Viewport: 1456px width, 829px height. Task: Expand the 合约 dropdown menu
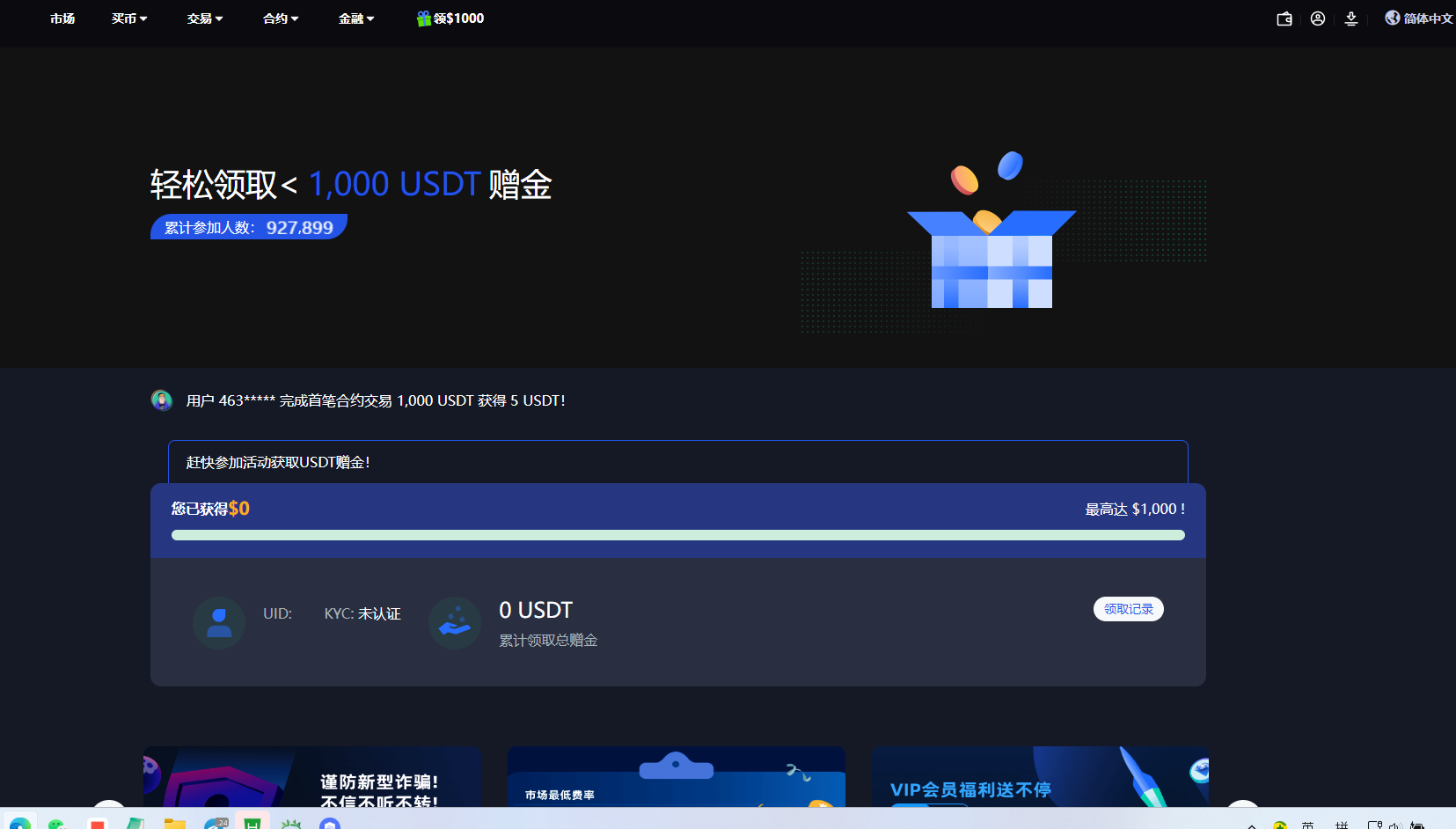[x=279, y=18]
